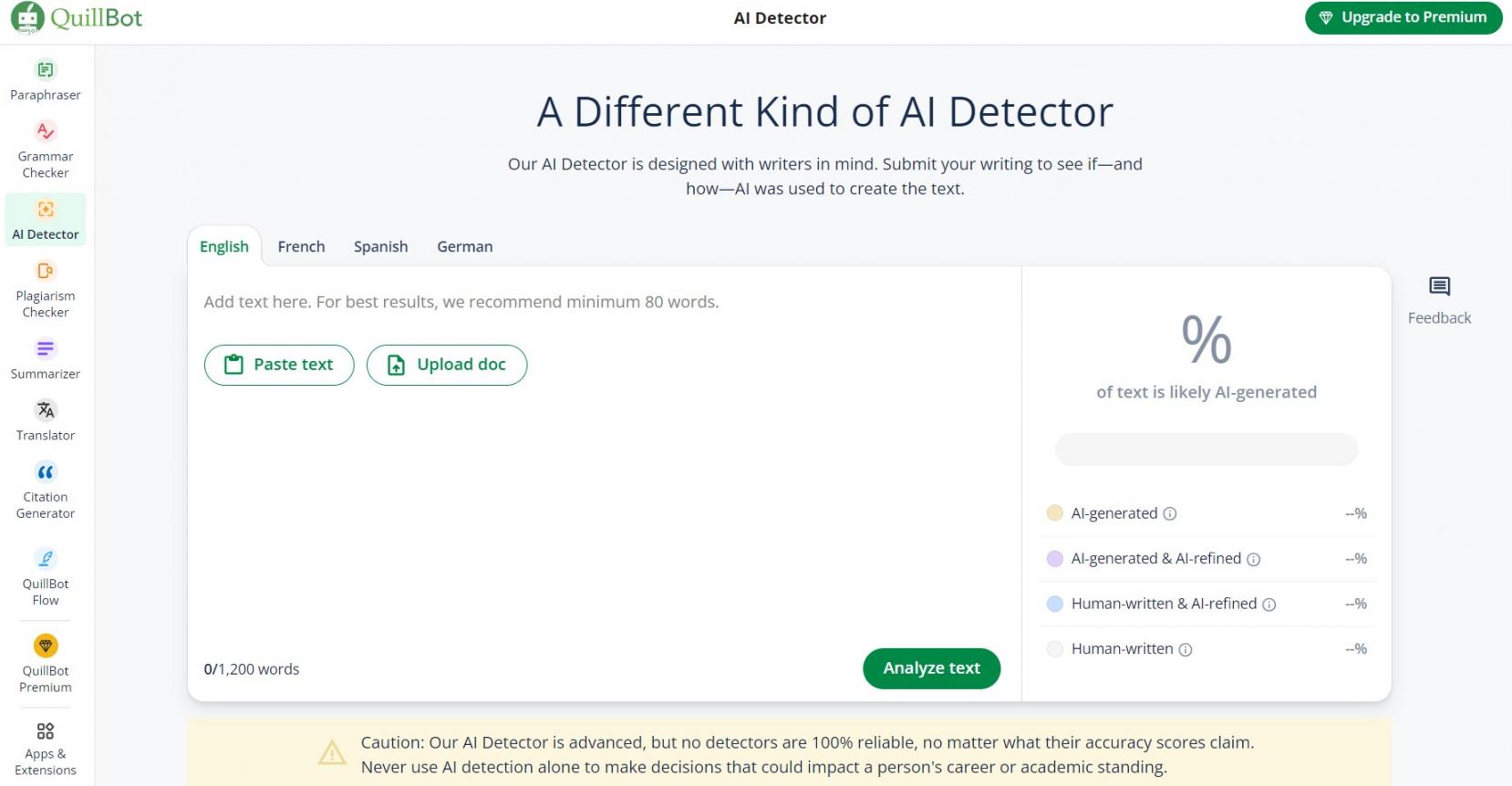Image resolution: width=1512 pixels, height=786 pixels.
Task: Click the Upload doc button
Action: [447, 365]
